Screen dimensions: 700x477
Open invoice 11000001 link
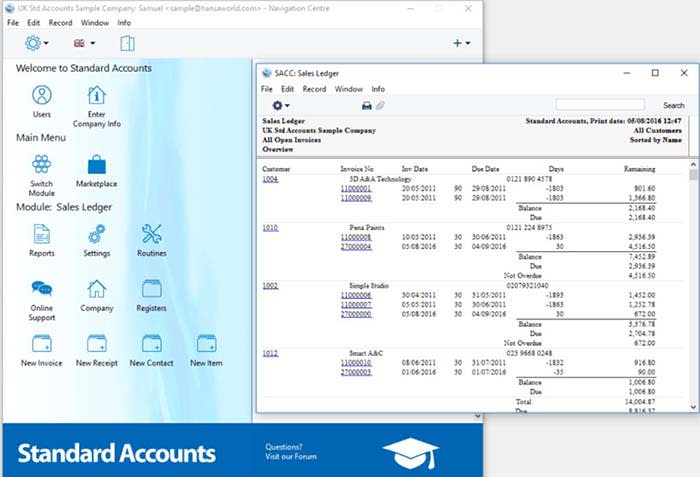pos(356,188)
